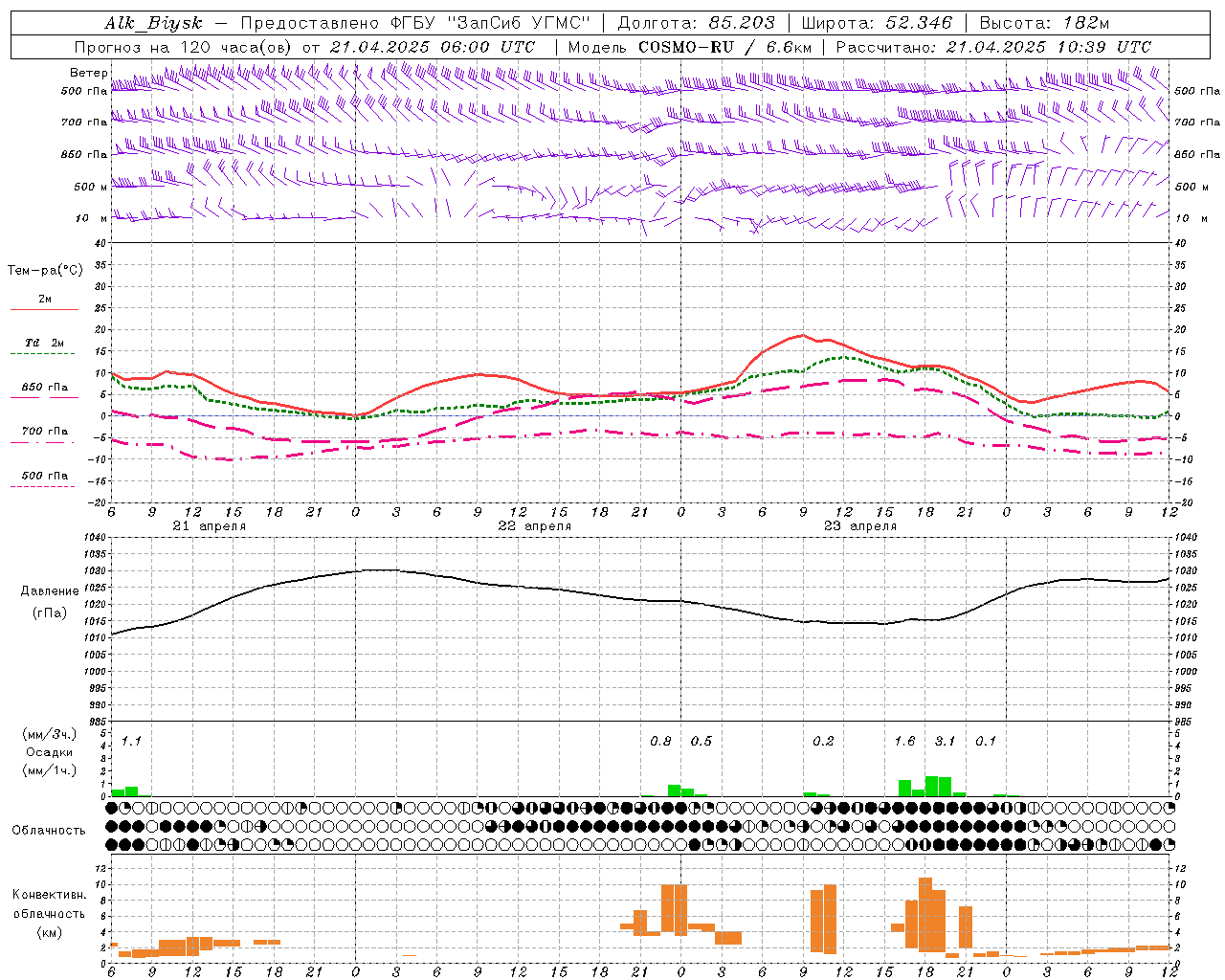The image size is (1225, 980).
Task: Click the '0.5' precipitation total value
Action: point(702,742)
